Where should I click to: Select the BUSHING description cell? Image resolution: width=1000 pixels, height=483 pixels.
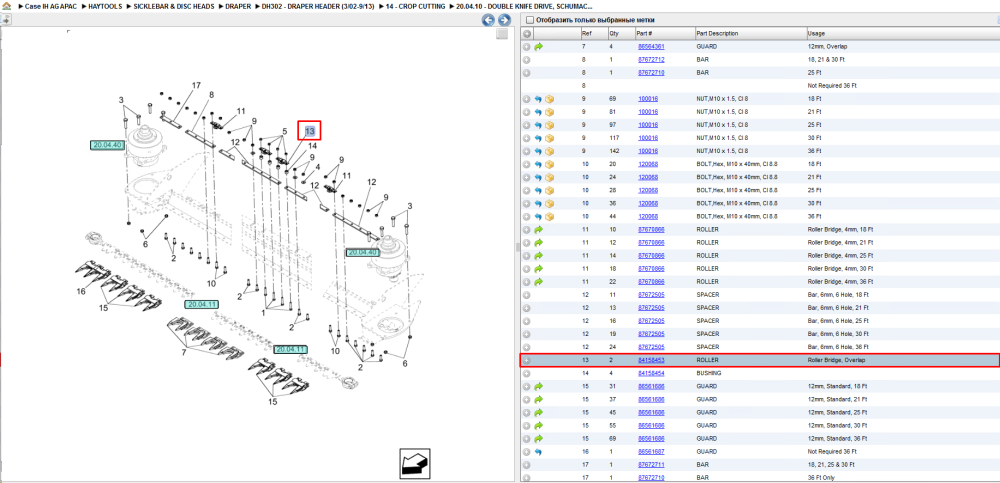pyautogui.click(x=708, y=373)
